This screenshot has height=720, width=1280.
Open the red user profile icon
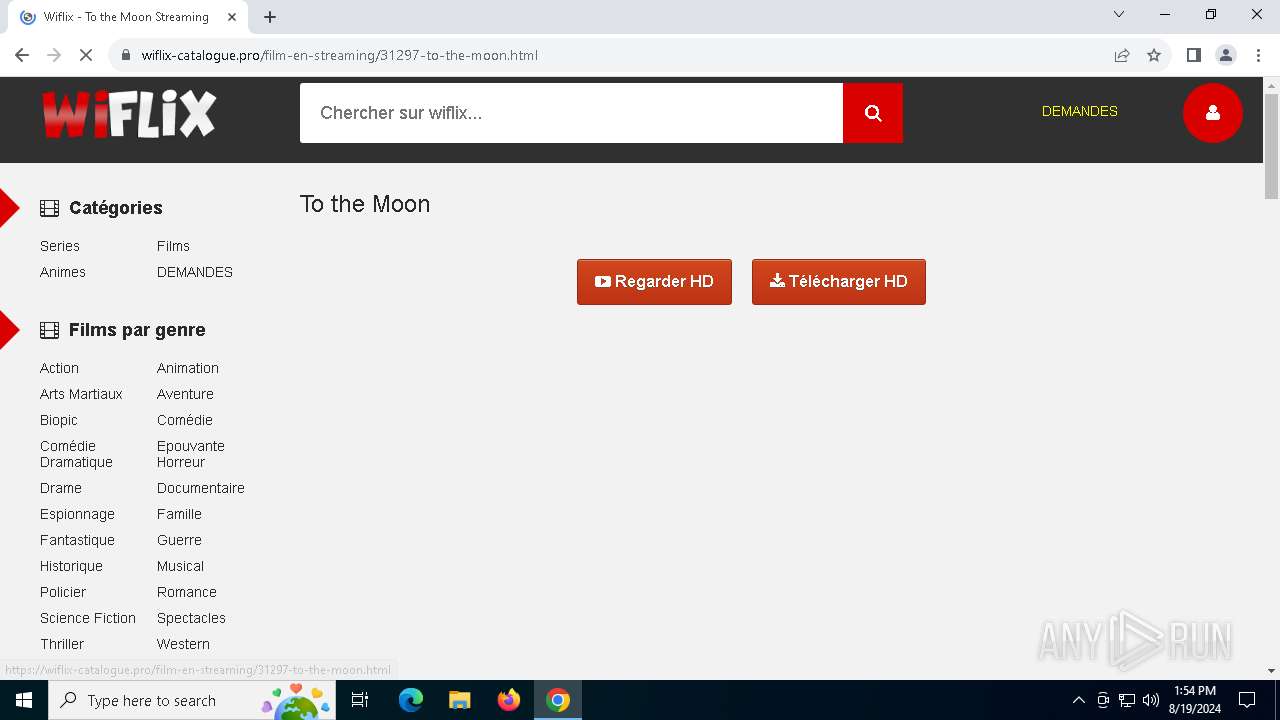tap(1213, 113)
